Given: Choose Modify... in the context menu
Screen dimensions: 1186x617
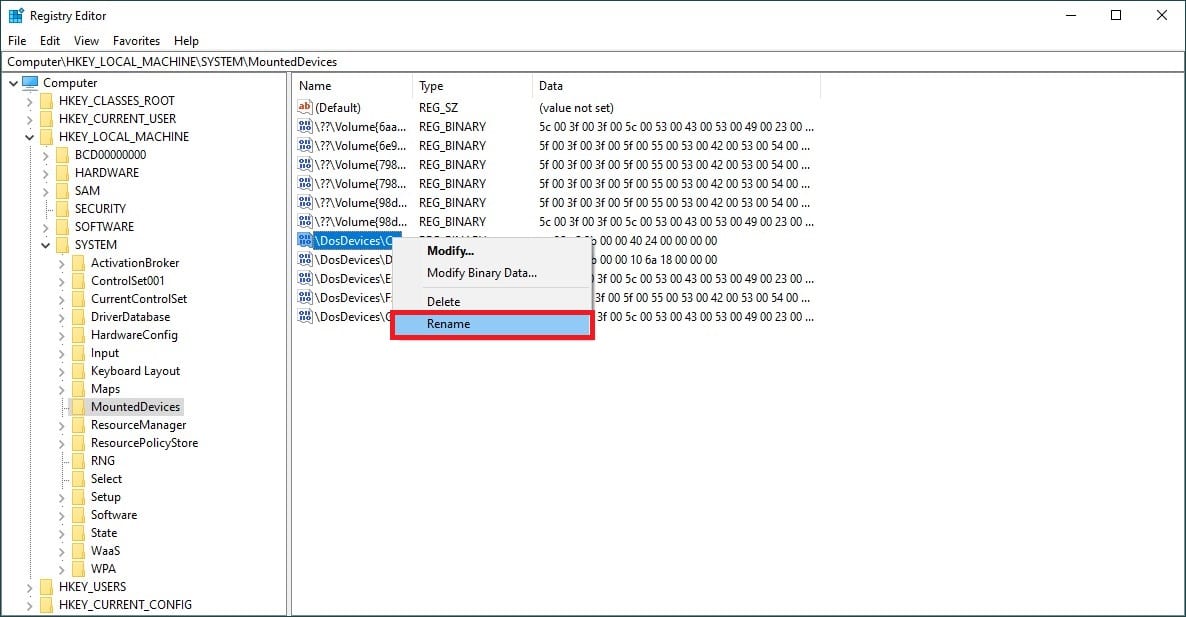Looking at the screenshot, I should 492,250.
